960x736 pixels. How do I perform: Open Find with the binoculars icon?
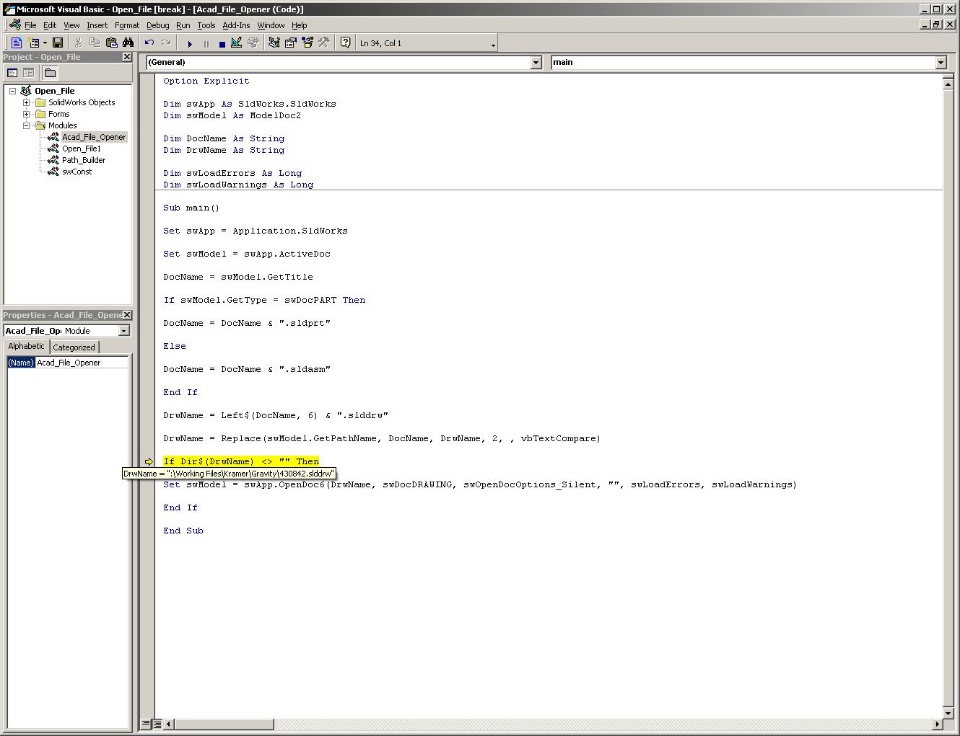coord(127,43)
